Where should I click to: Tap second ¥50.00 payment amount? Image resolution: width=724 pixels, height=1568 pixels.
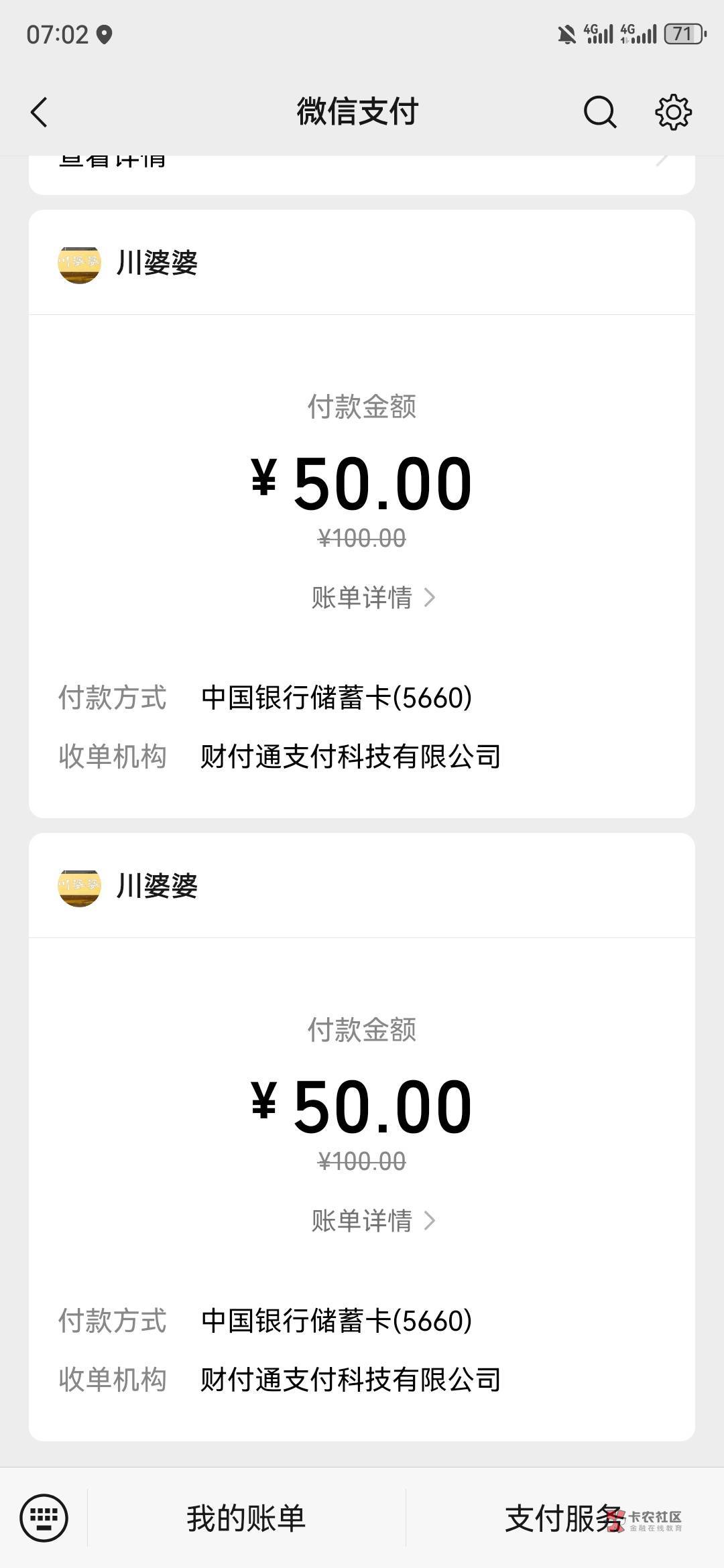pyautogui.click(x=362, y=1107)
